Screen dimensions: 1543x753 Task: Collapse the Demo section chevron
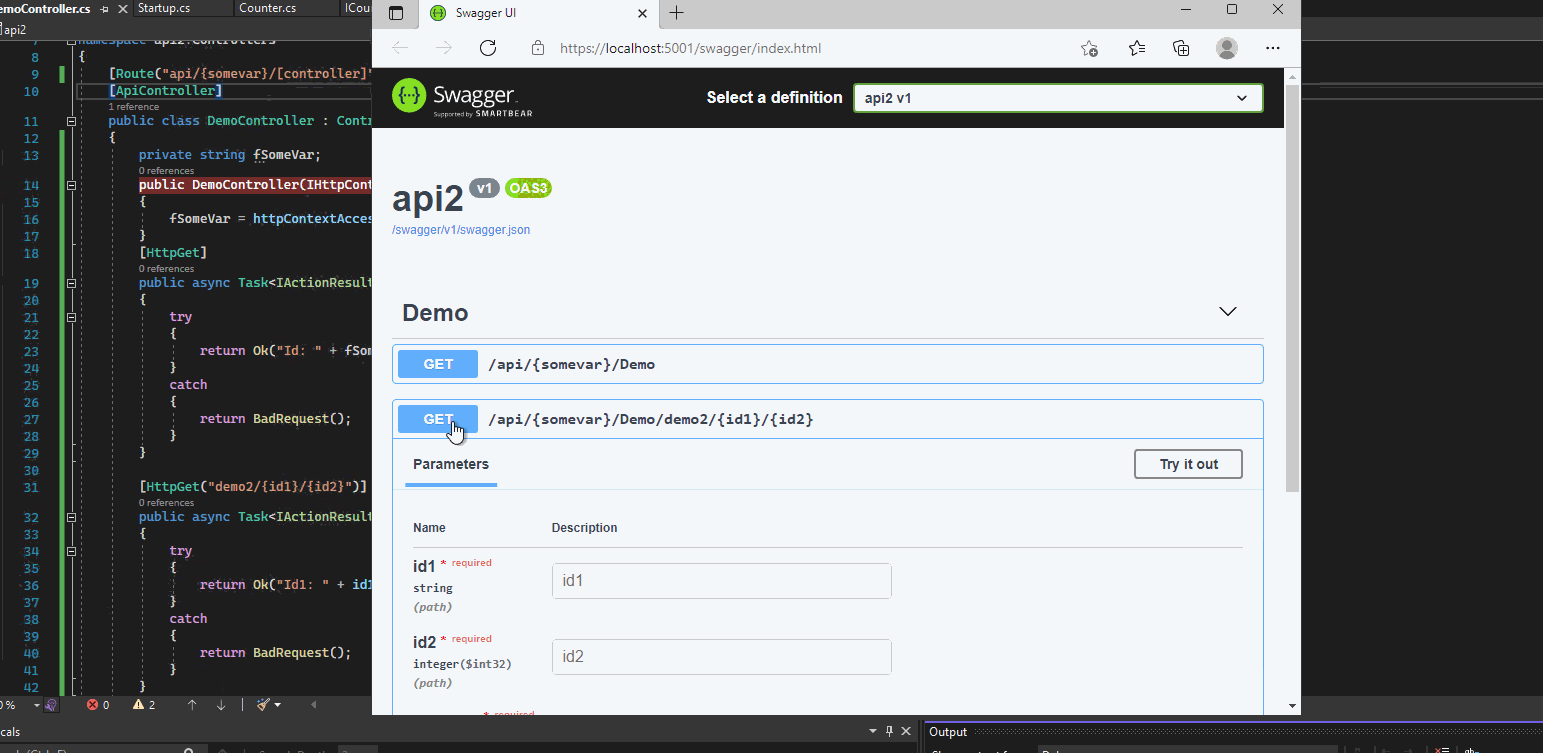(x=1228, y=312)
